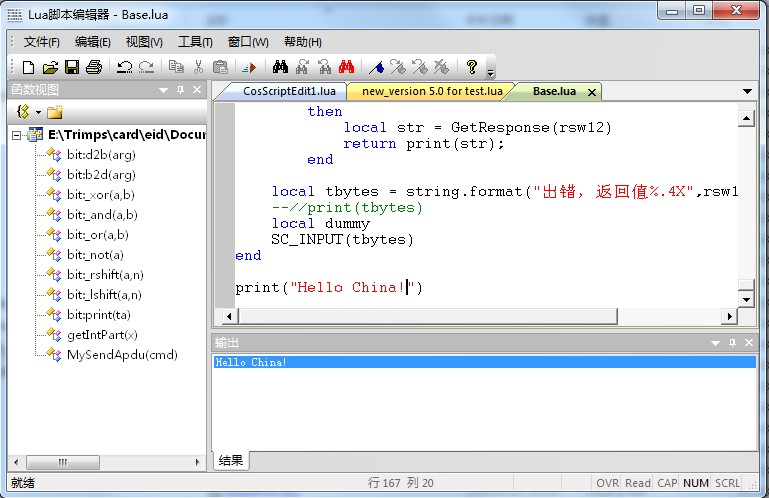Select bit:_or(a,b) function
The height and width of the screenshot is (498, 769).
click(98, 235)
